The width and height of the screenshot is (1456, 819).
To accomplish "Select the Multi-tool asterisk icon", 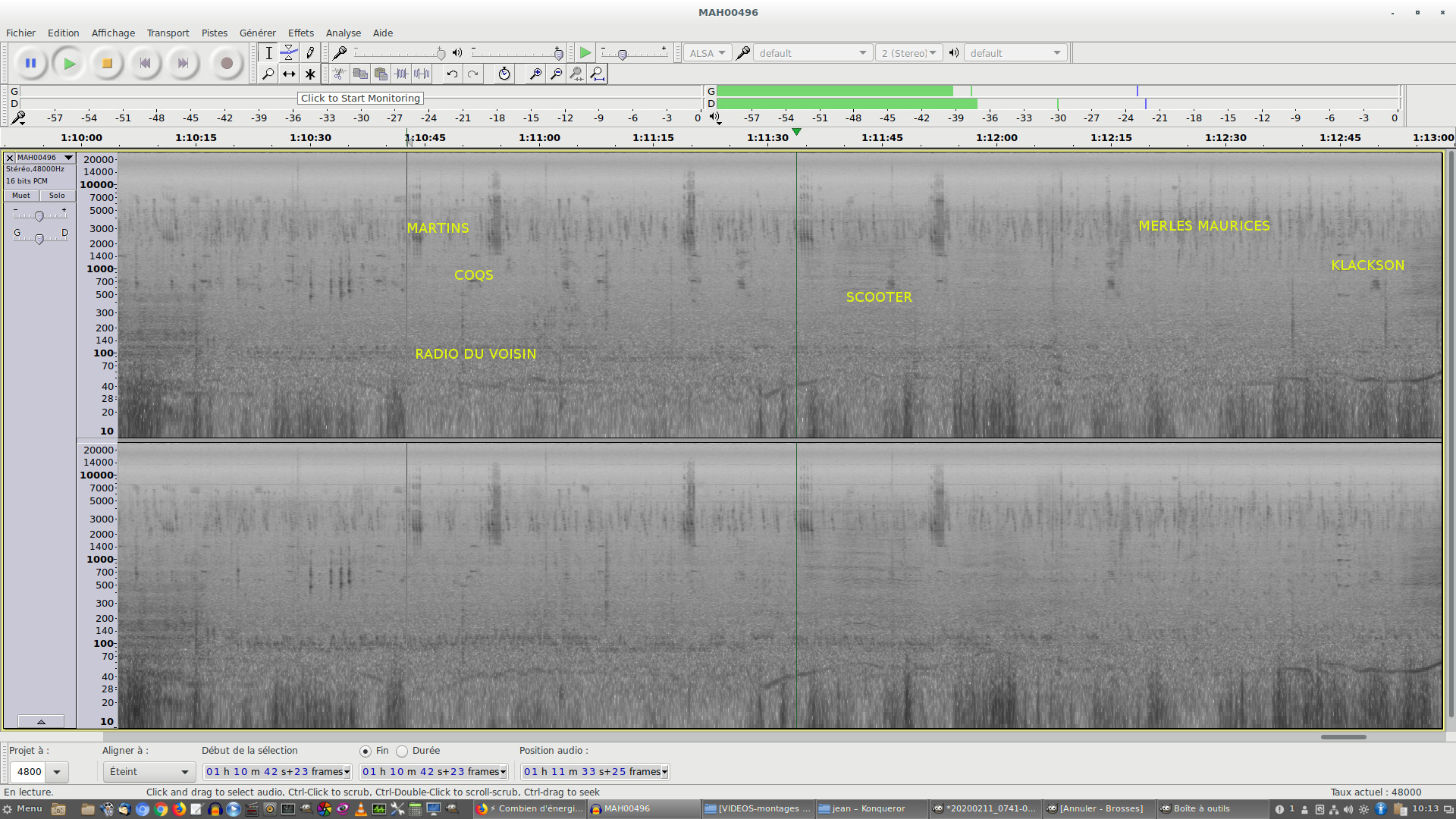I will 309,74.
